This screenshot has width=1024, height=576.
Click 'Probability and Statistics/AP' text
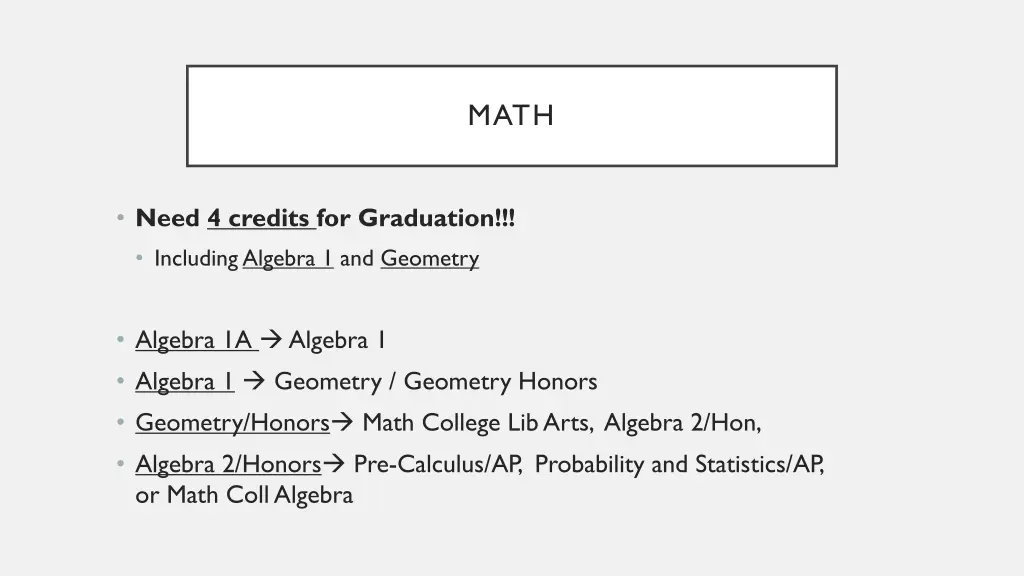click(x=679, y=464)
